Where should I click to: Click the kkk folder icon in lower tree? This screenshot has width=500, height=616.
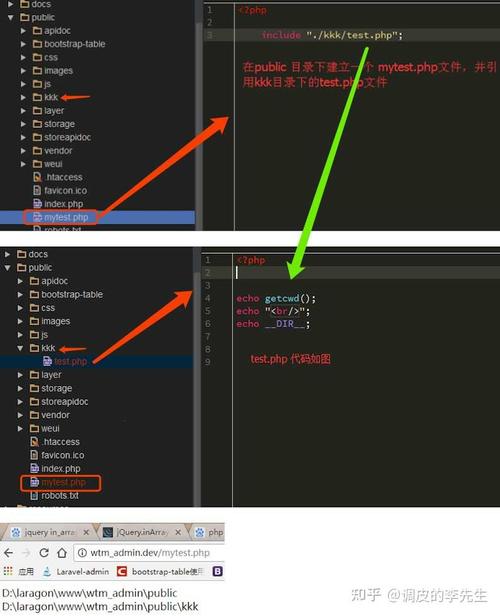35,348
